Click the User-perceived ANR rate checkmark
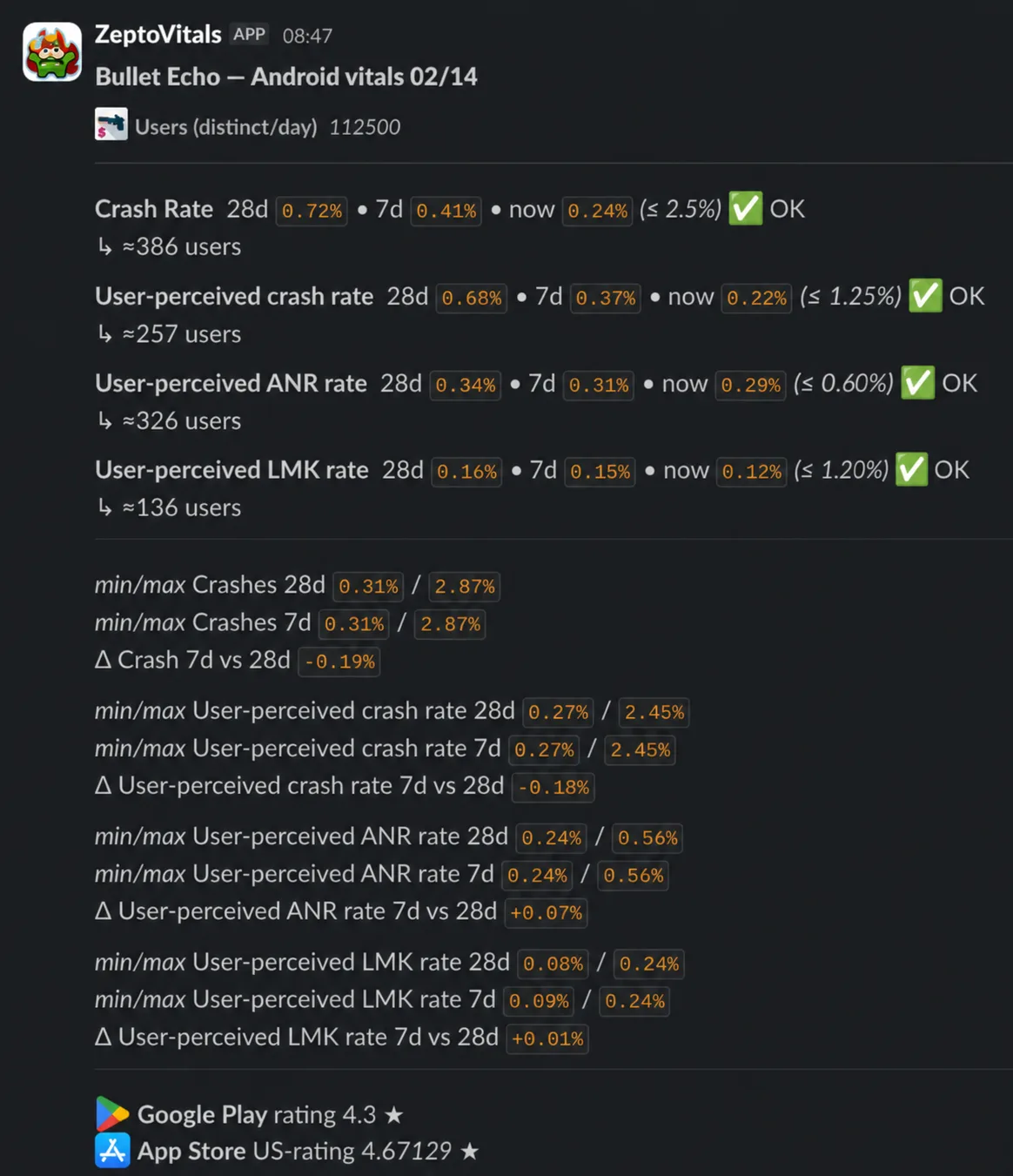The image size is (1013, 1176). 917,383
